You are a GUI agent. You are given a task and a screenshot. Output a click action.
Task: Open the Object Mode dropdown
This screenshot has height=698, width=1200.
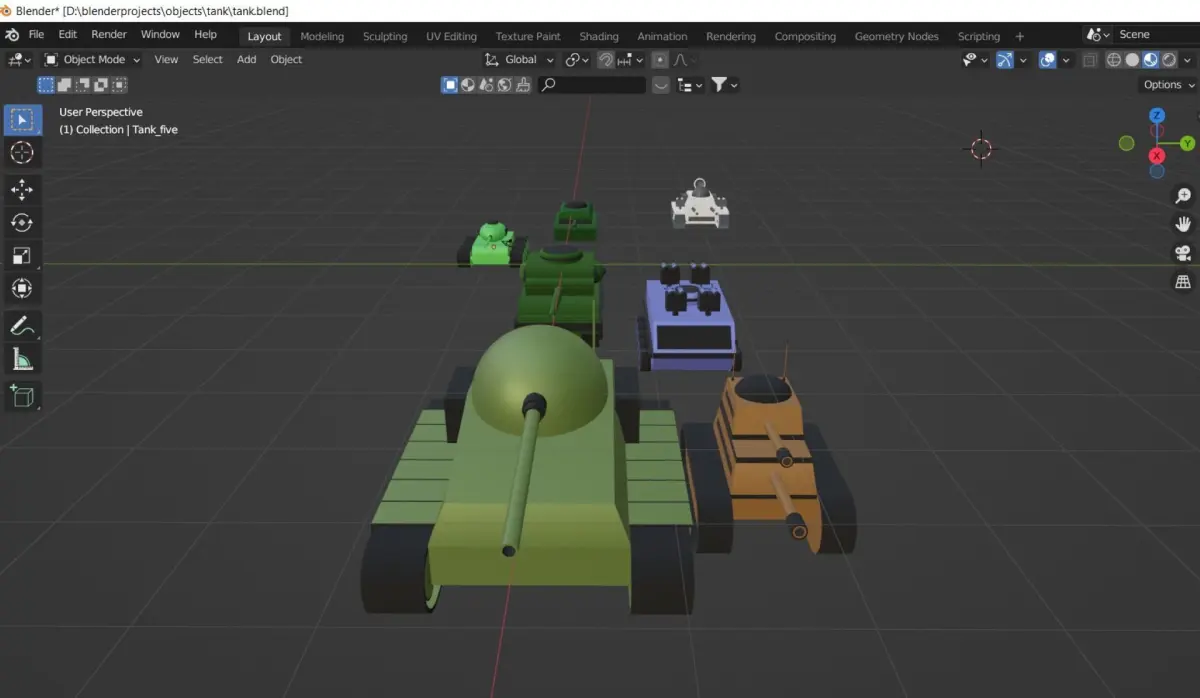pyautogui.click(x=92, y=60)
